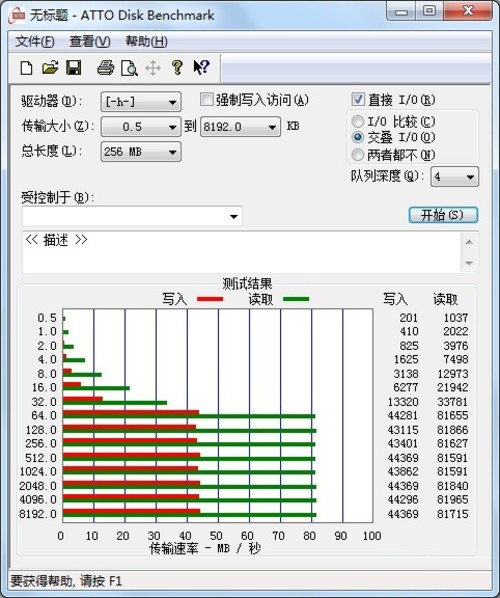Click the four-arrow move toolbar icon

pos(153,68)
